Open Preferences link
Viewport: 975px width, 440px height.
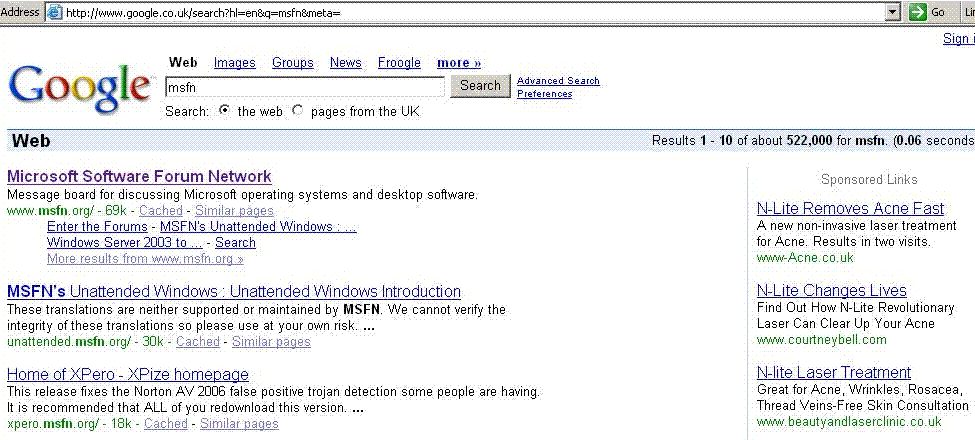coord(545,94)
